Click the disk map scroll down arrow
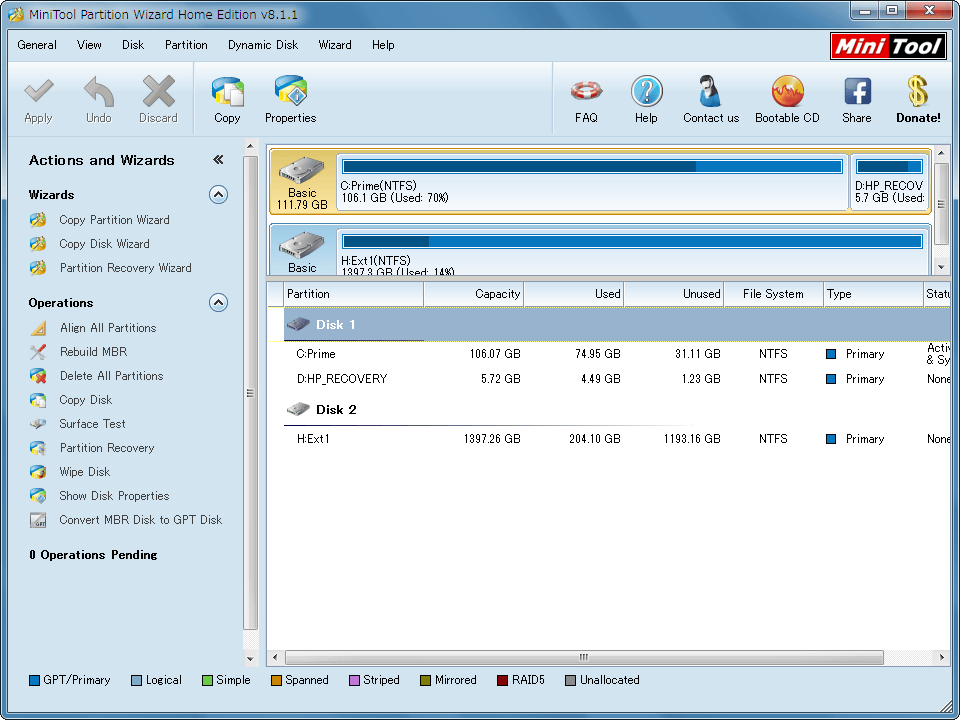Image resolution: width=960 pixels, height=720 pixels. click(941, 267)
